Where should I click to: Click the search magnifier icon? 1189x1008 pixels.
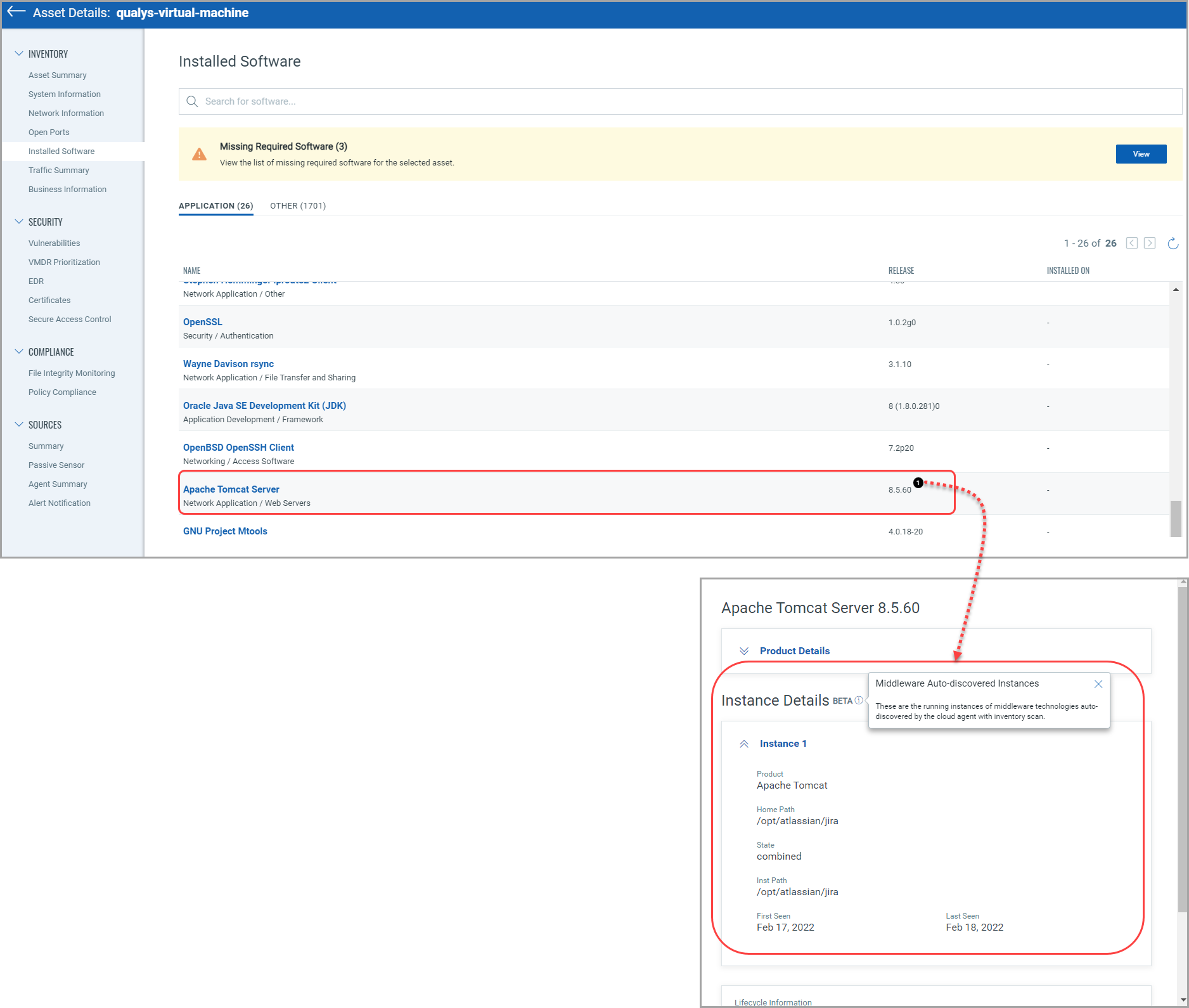point(192,101)
